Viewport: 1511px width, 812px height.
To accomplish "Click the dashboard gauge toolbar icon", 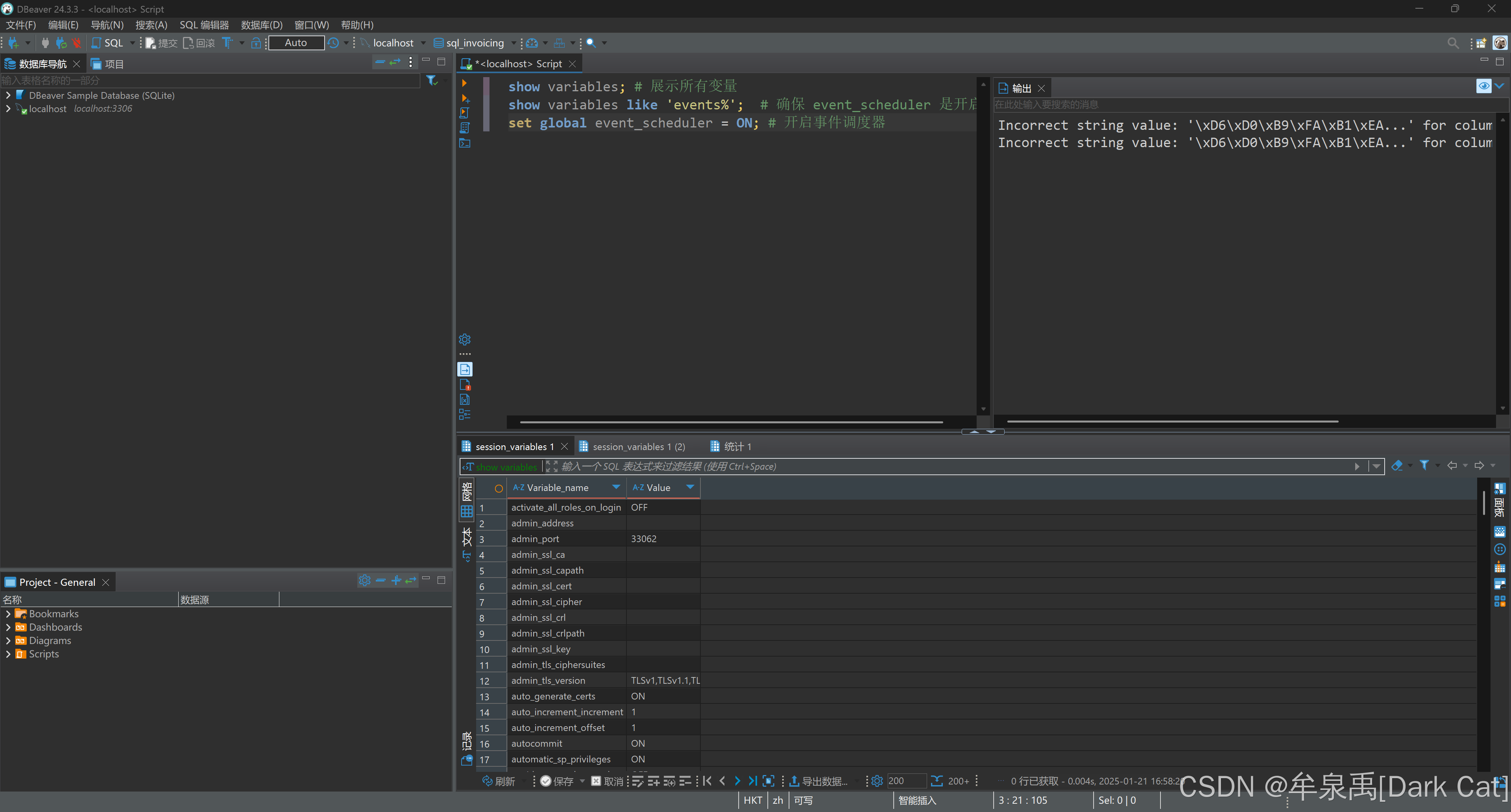I will [x=532, y=43].
